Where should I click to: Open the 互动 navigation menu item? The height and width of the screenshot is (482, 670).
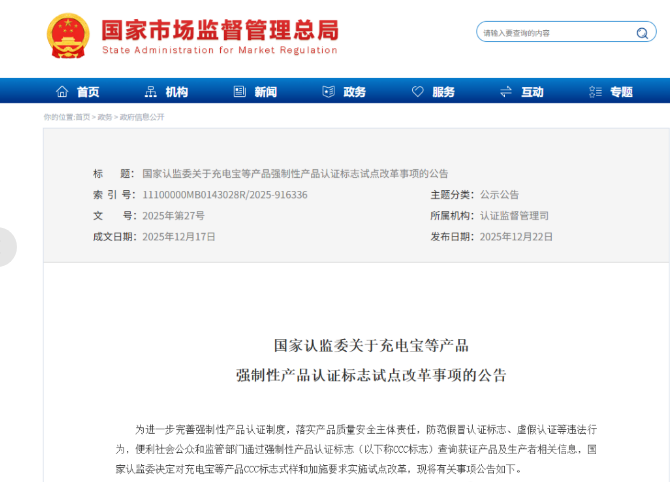(532, 92)
